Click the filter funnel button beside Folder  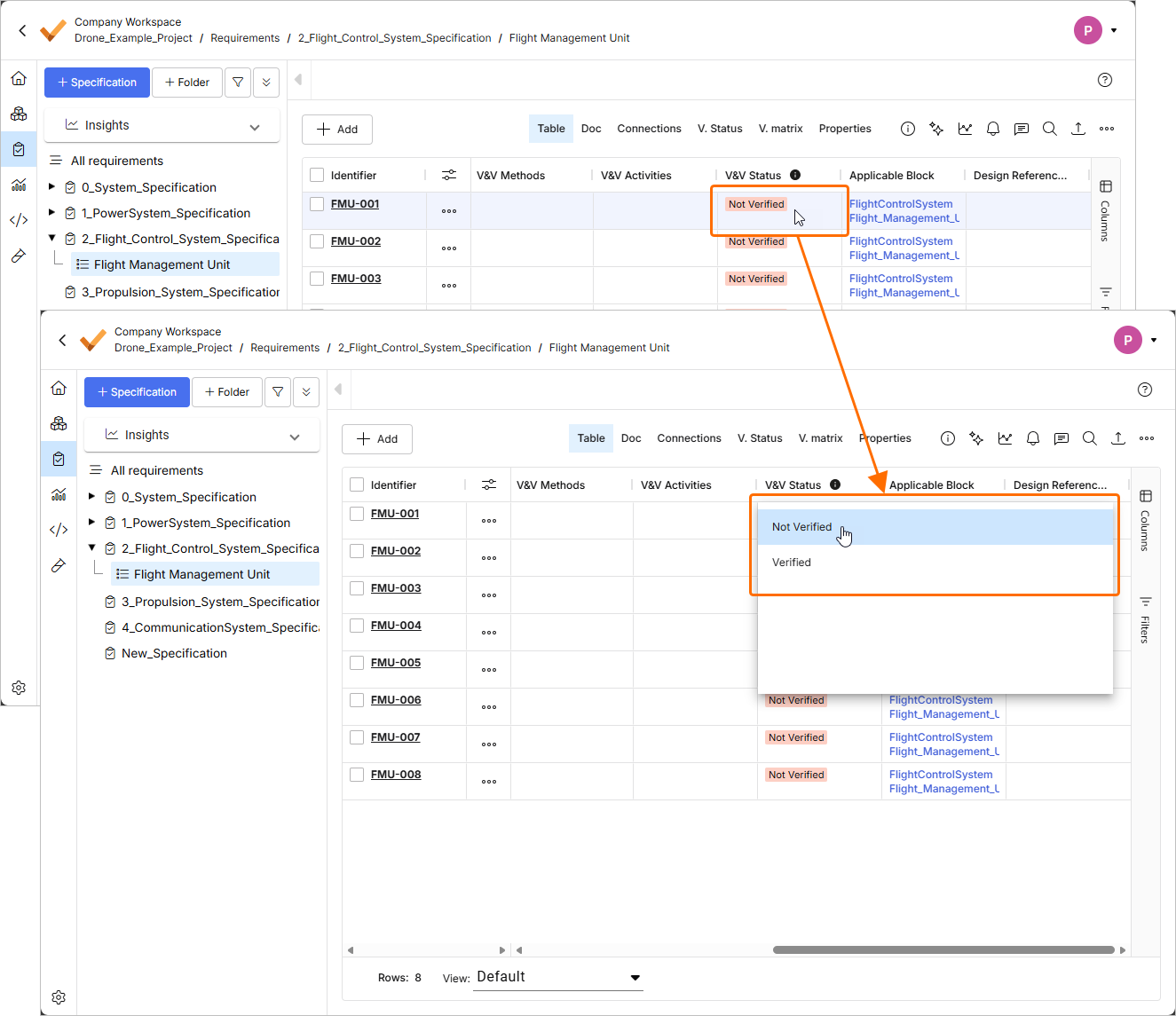point(278,392)
